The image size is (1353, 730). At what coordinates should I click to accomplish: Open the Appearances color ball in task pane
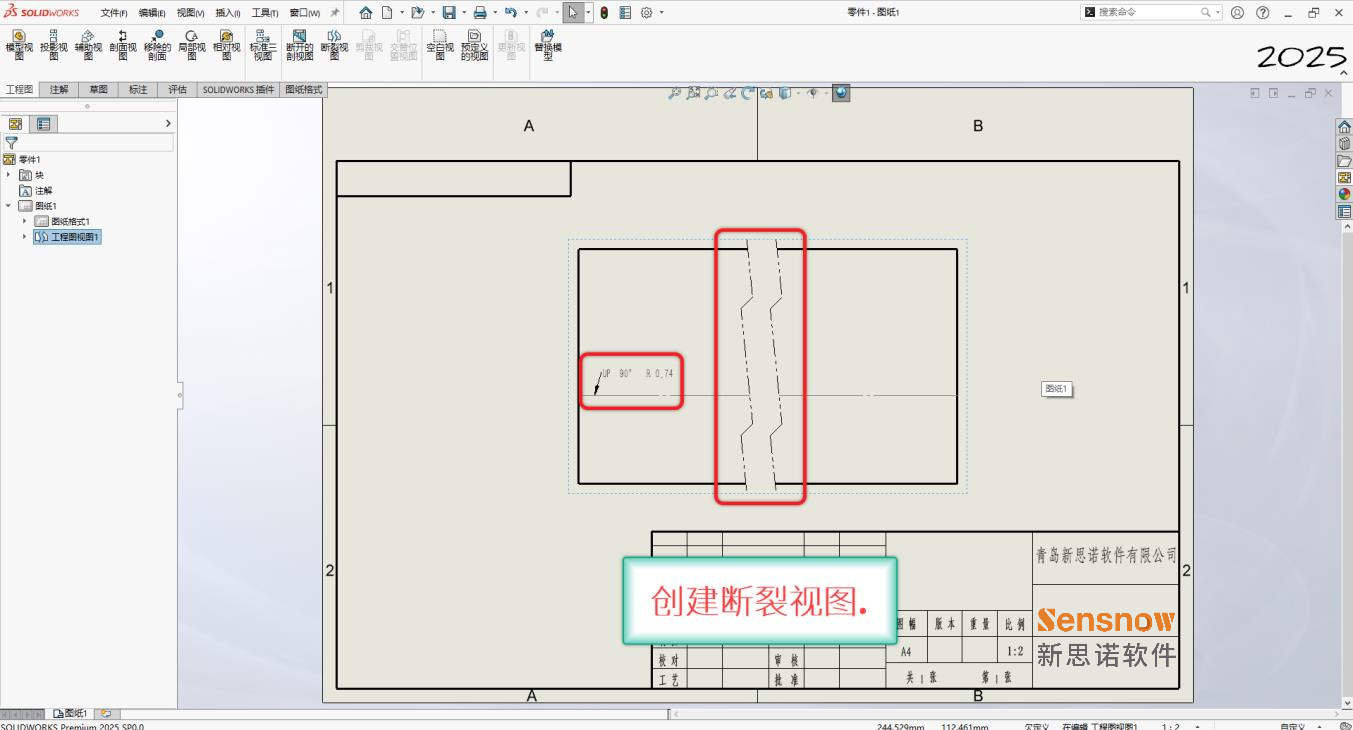coord(1344,194)
